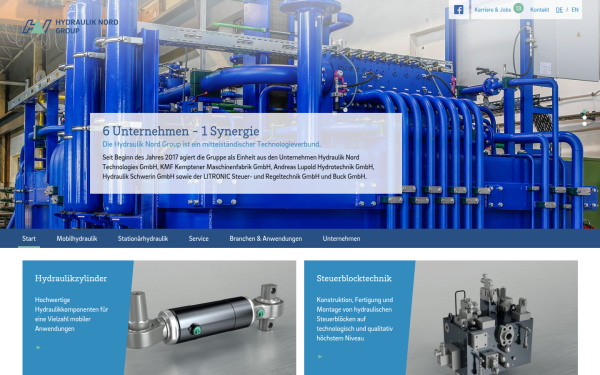This screenshot has width=600, height=375.
Task: Click the green 13 jobs badge
Action: pyautogui.click(x=518, y=8)
